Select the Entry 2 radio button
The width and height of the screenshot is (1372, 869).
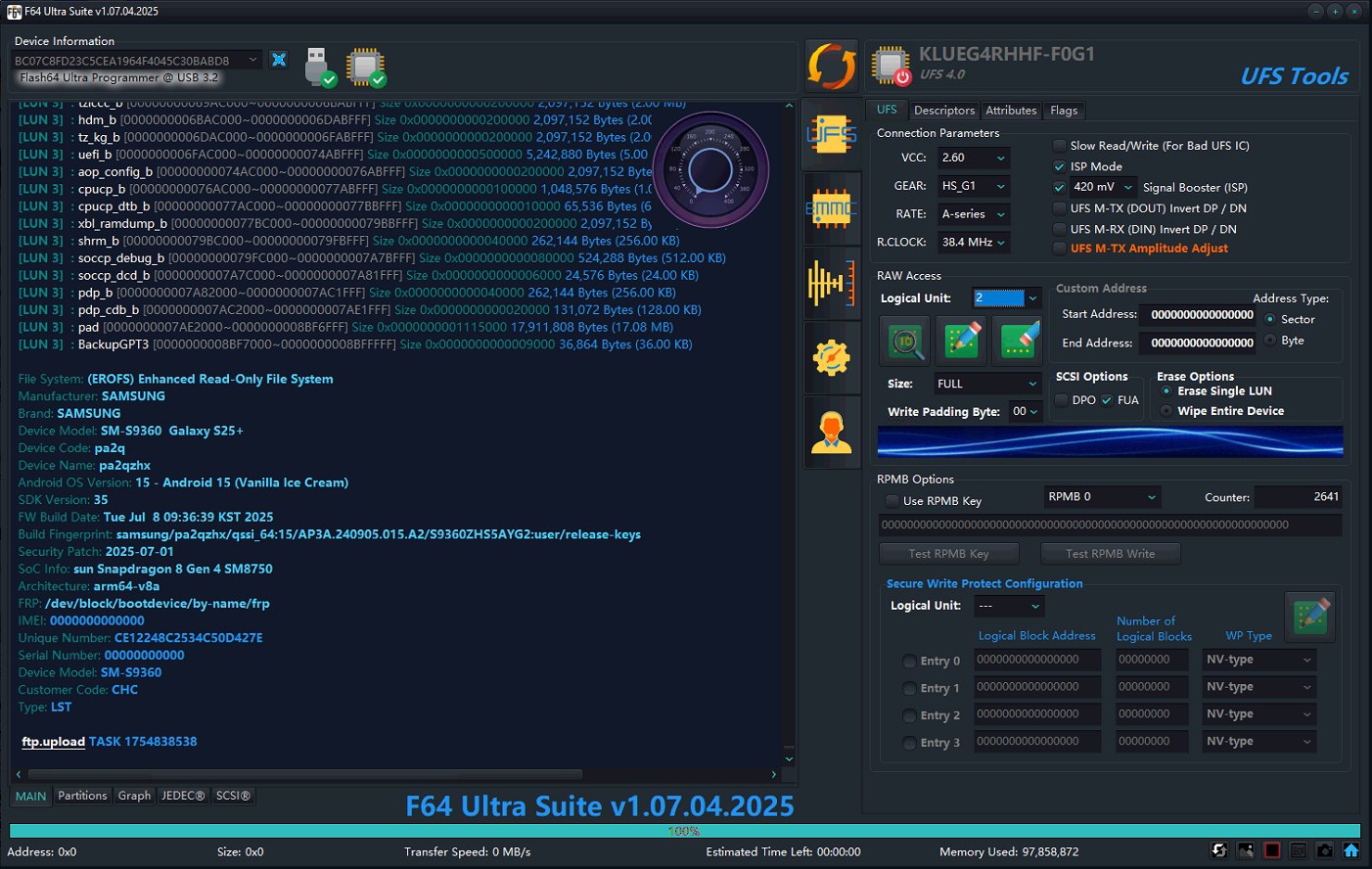click(x=910, y=716)
